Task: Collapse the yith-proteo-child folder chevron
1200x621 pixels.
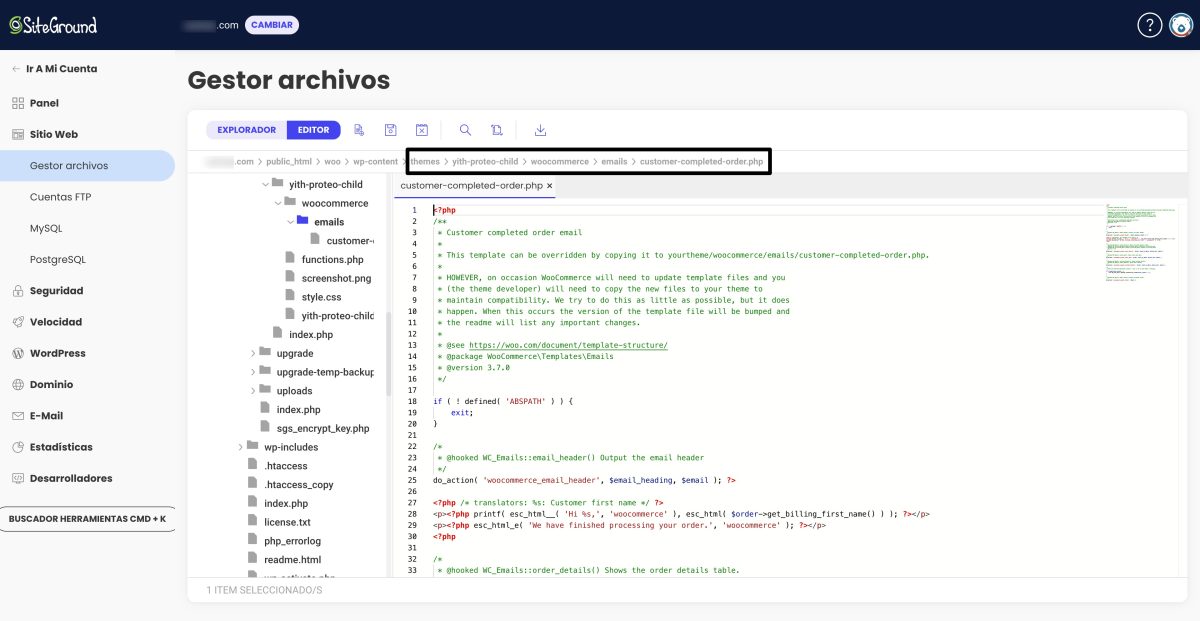Action: coord(265,184)
